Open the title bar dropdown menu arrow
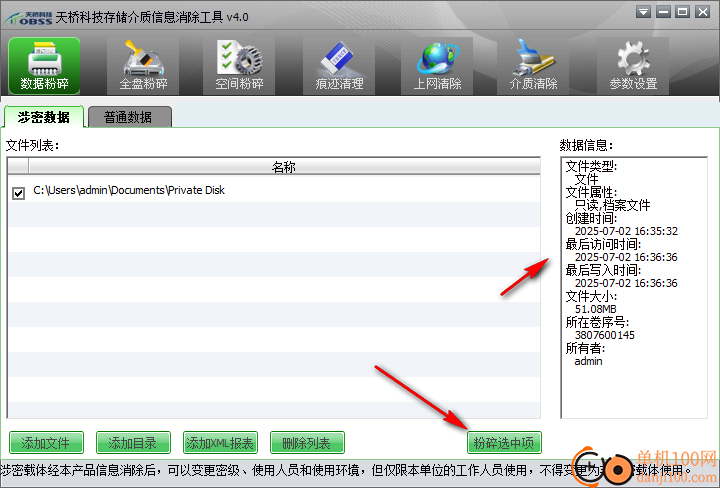The image size is (720, 488). 643,12
